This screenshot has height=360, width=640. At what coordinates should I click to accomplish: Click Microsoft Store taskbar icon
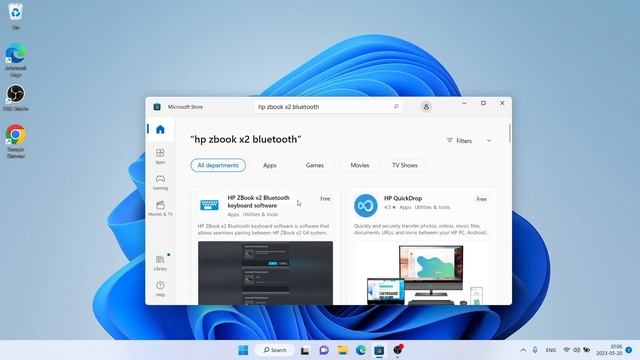point(379,350)
